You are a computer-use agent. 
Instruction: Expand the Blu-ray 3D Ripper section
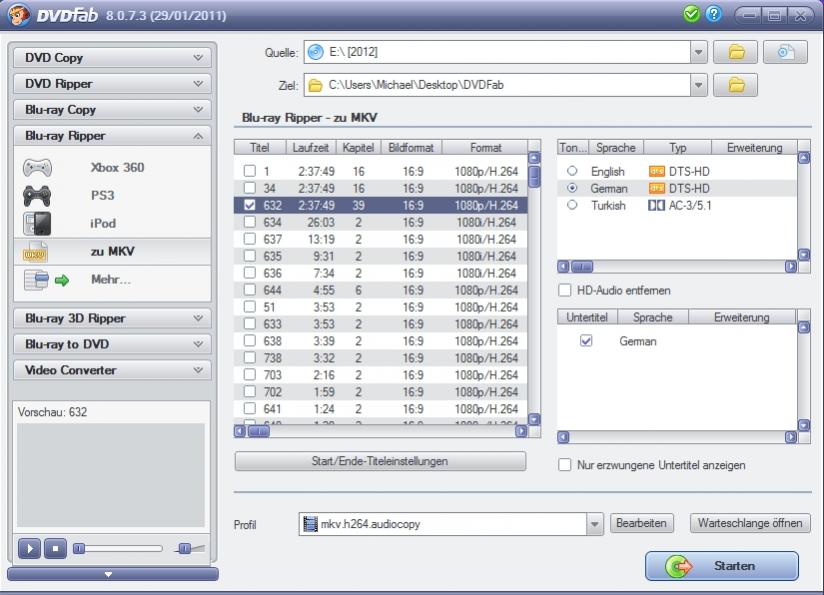(112, 319)
